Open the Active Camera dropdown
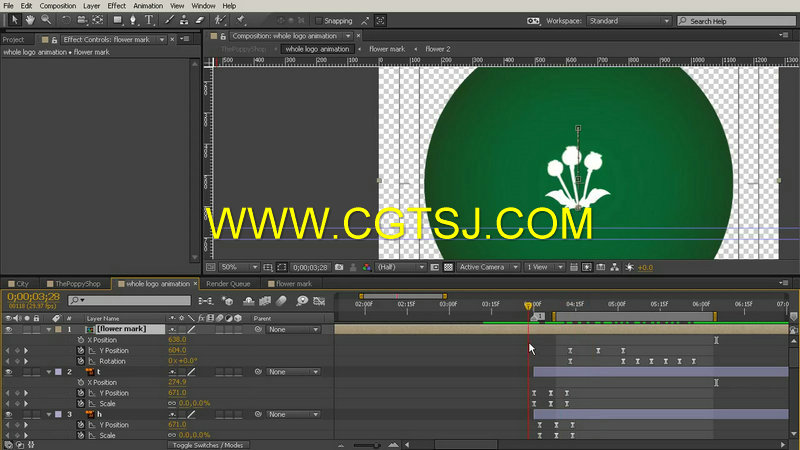 [x=488, y=267]
